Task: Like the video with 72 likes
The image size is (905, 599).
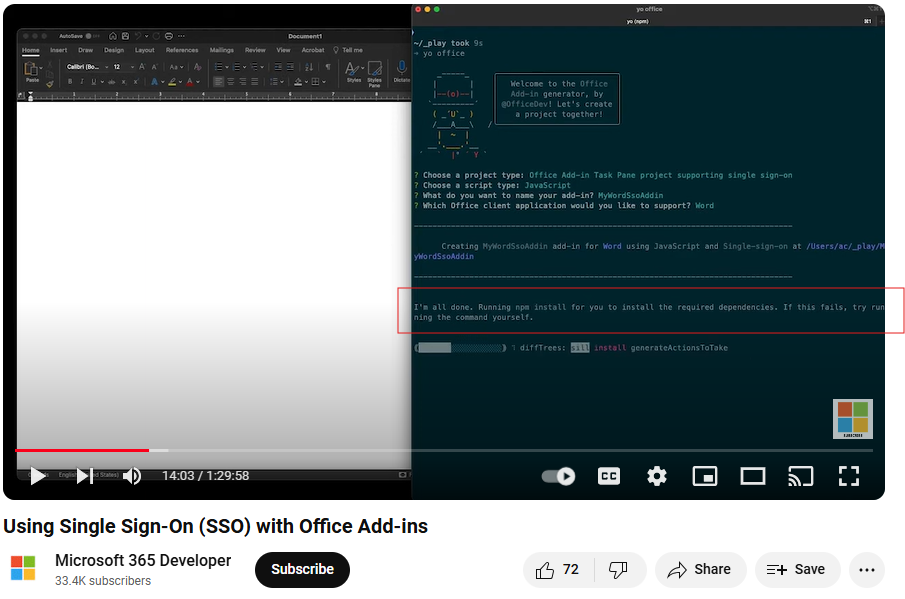Action: (x=558, y=570)
